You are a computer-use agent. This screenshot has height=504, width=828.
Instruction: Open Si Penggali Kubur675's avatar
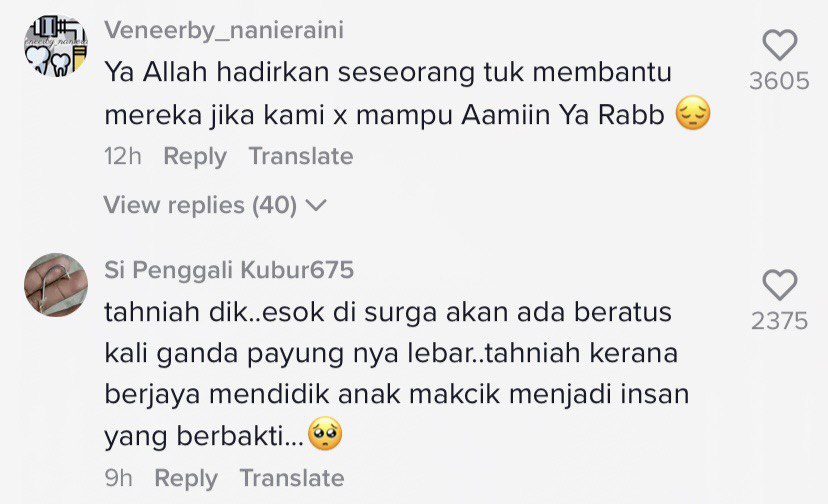tap(55, 285)
